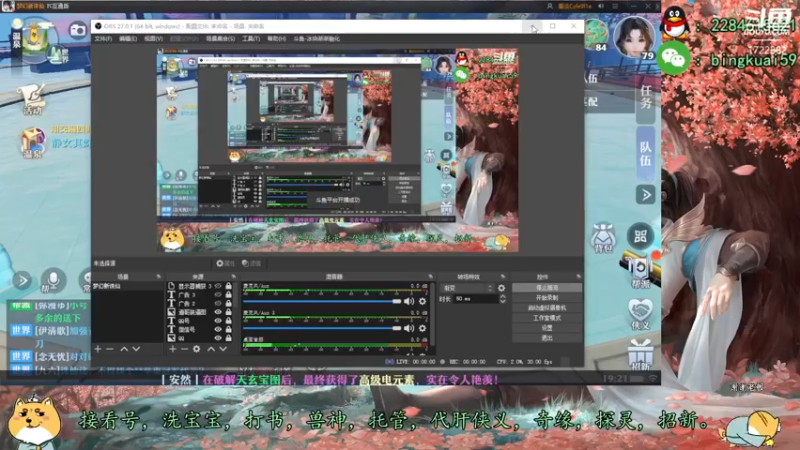
Task: Open the 编辑(E) menu
Action: [128, 39]
